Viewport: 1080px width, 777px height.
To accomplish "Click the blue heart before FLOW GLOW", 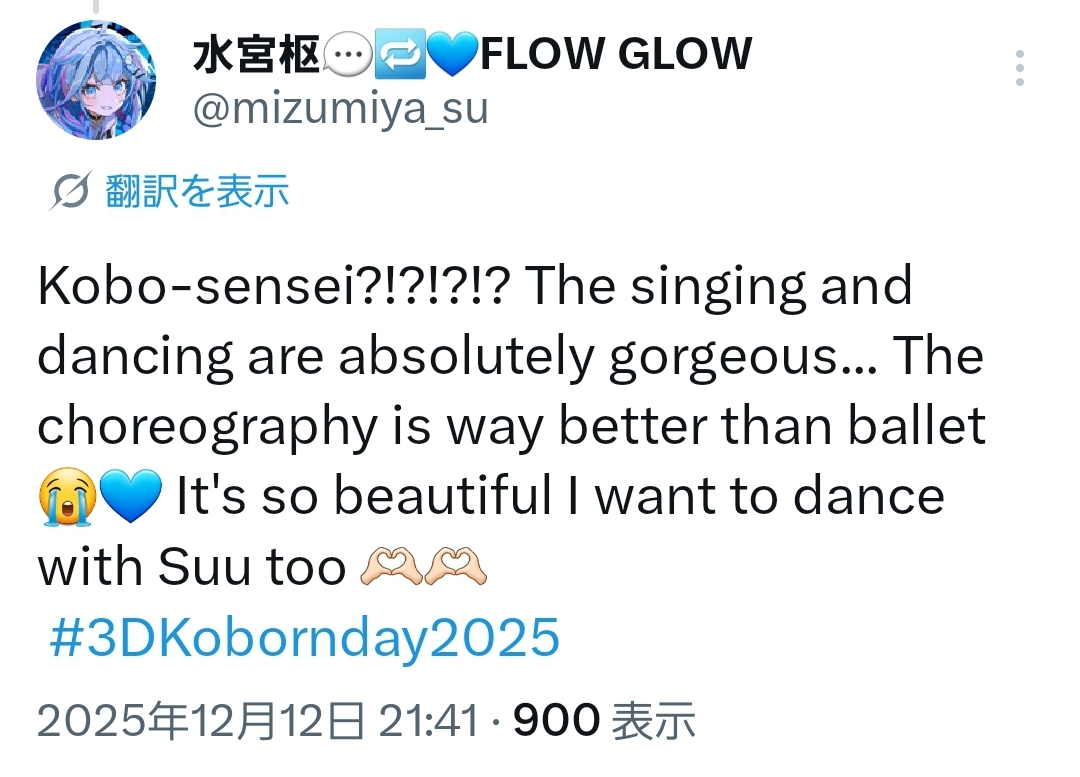I will [x=453, y=55].
